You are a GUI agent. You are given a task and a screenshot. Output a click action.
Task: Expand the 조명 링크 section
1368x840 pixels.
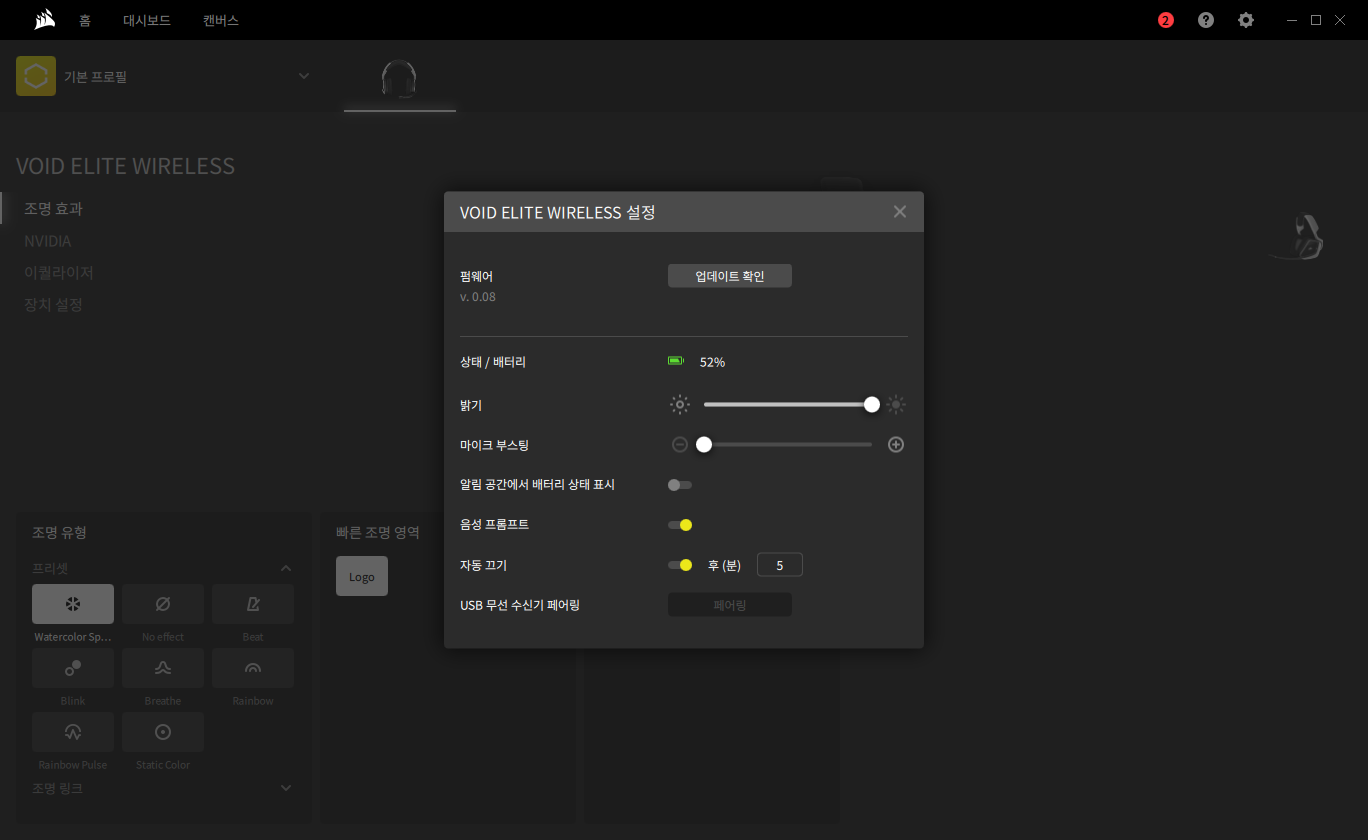[286, 788]
